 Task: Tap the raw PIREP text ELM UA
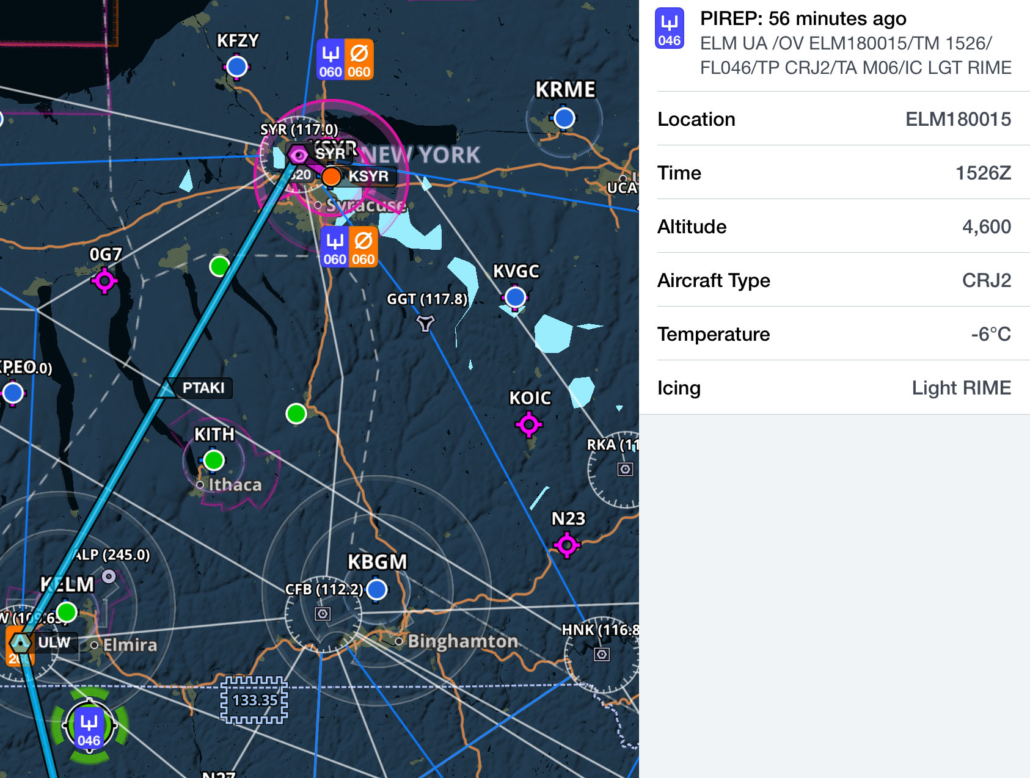click(855, 55)
